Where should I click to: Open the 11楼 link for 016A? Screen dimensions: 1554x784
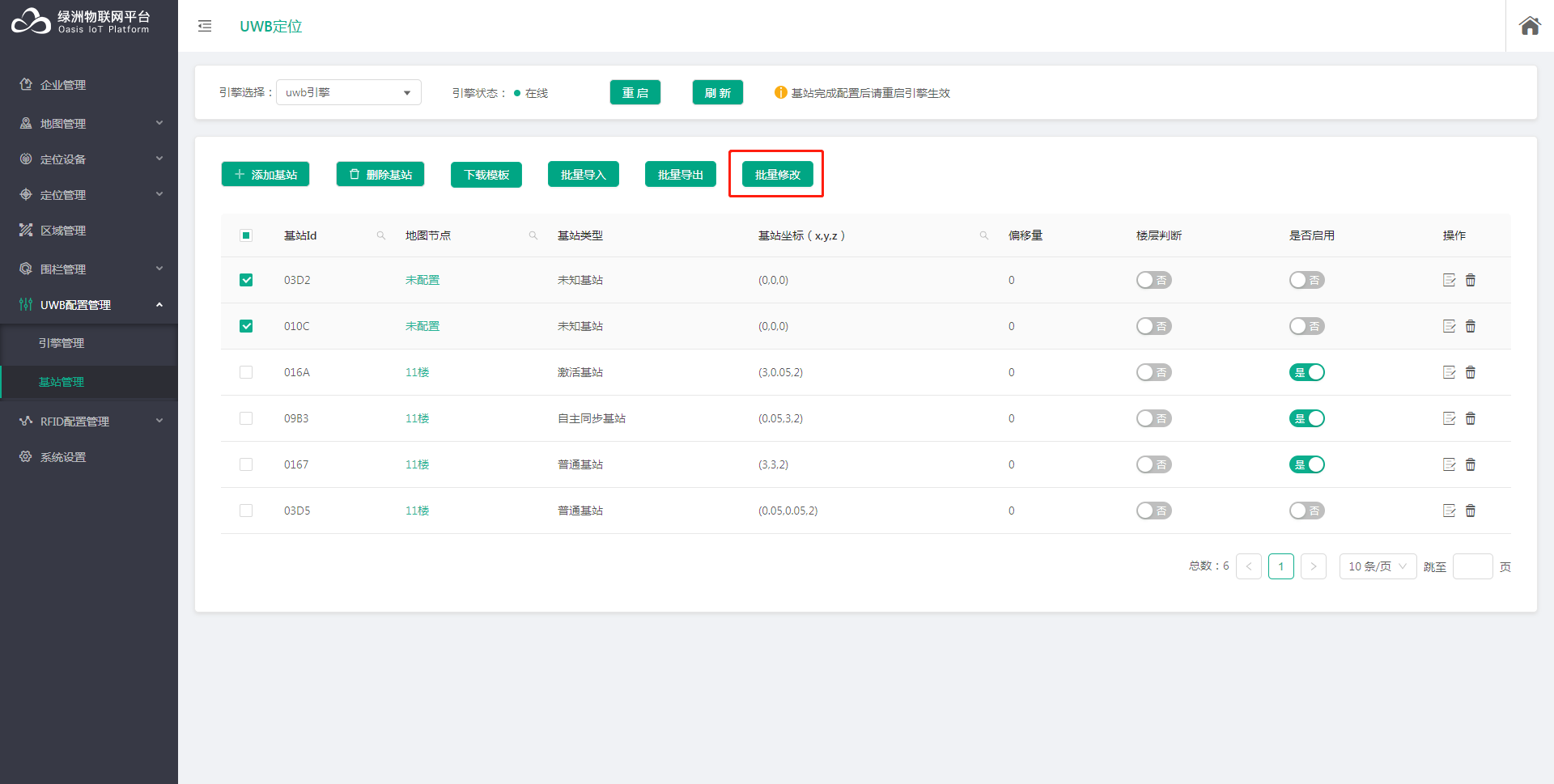pos(418,372)
